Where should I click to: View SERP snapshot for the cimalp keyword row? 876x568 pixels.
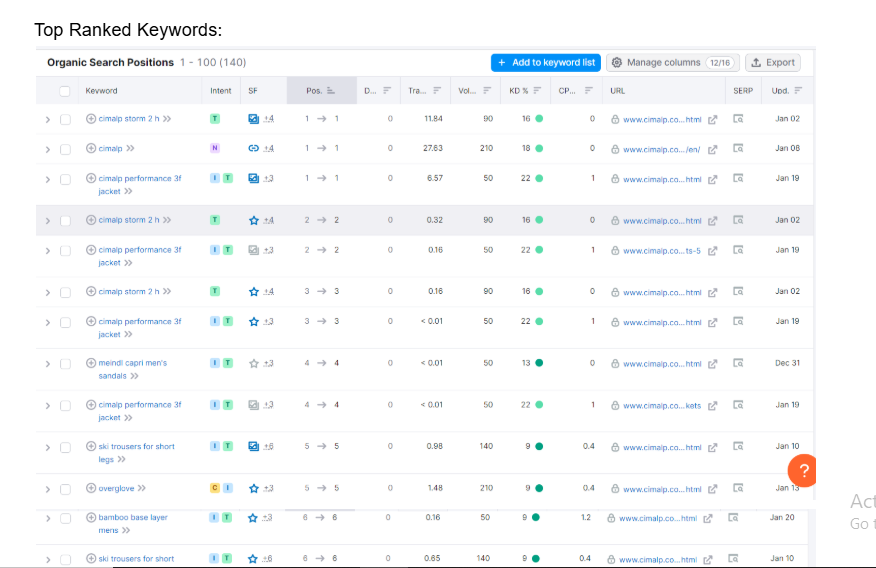(738, 149)
